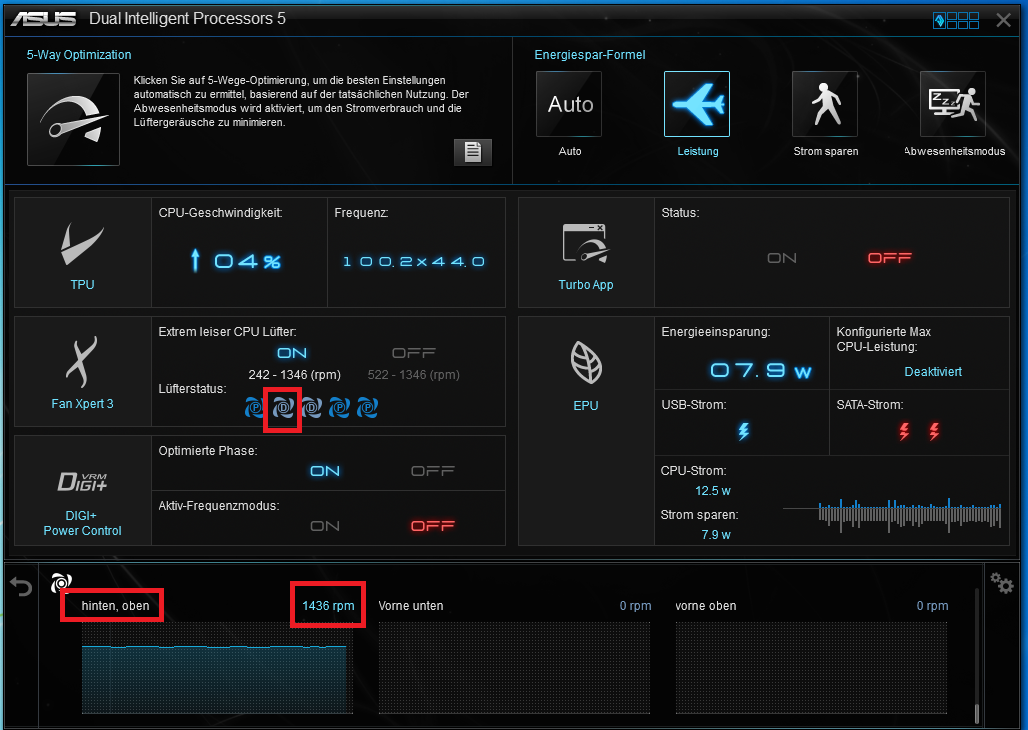
Task: Turn Turbo App status ON
Action: pos(782,258)
